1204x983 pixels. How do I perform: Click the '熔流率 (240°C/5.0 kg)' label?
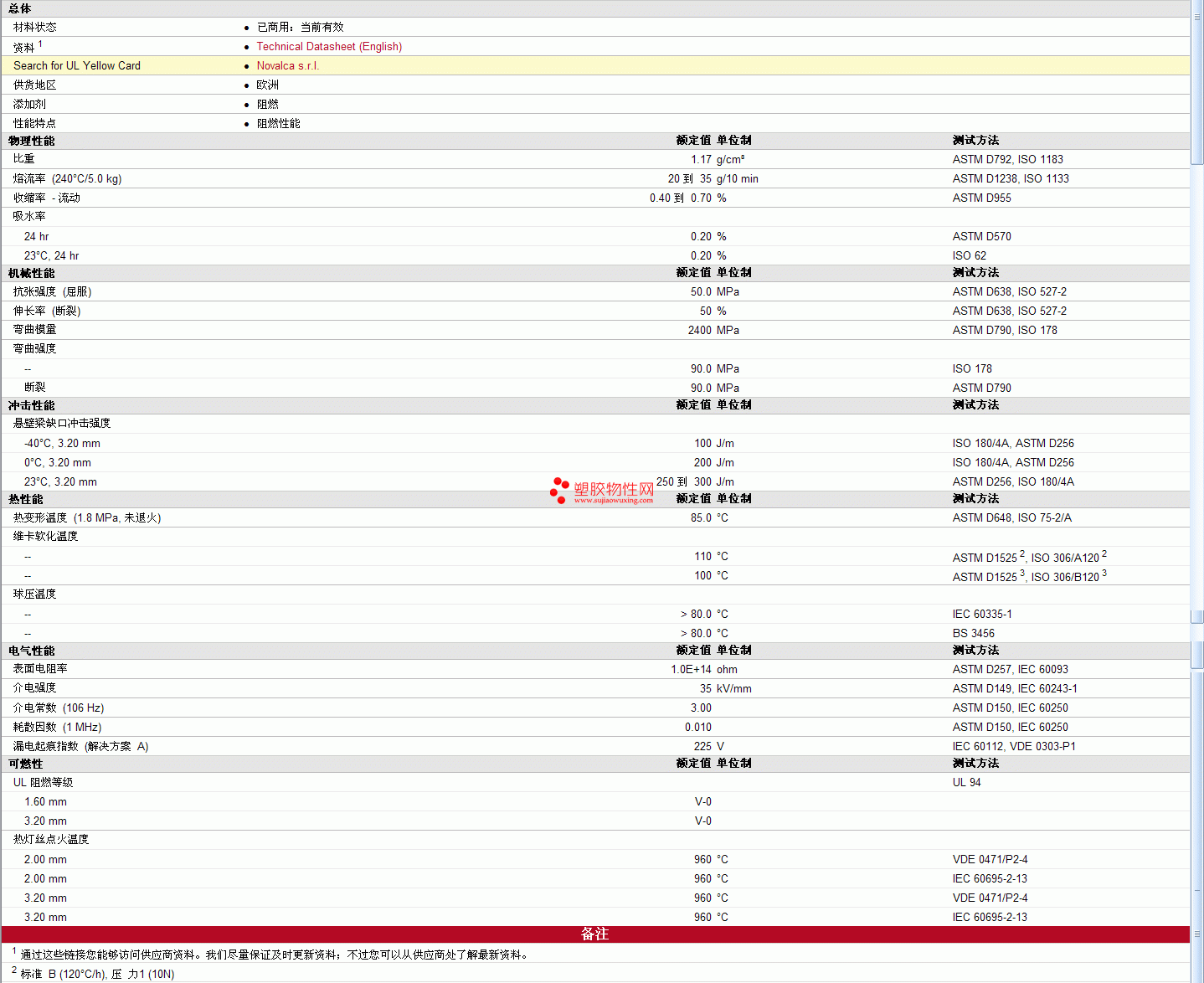pyautogui.click(x=68, y=179)
